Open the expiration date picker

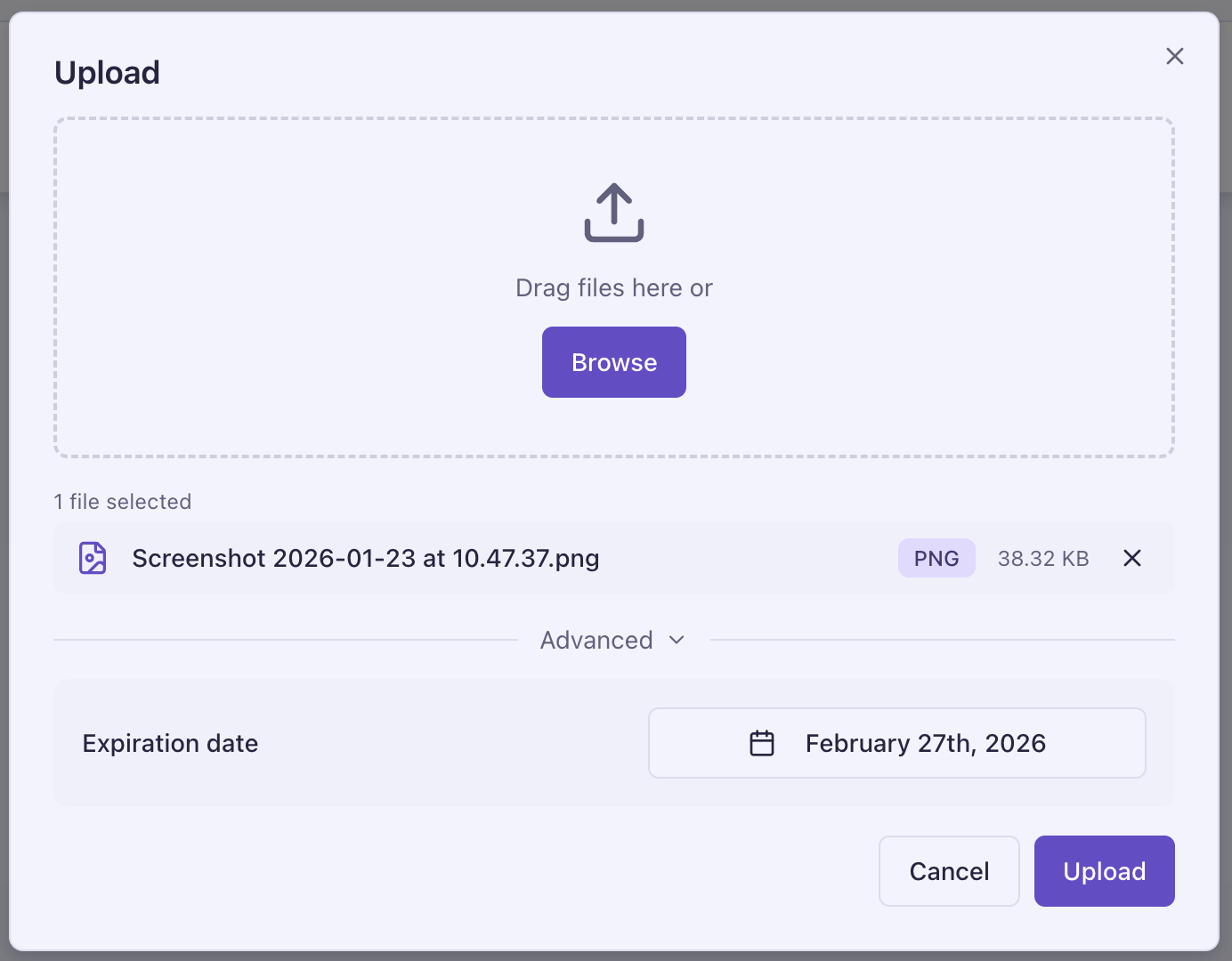click(897, 743)
